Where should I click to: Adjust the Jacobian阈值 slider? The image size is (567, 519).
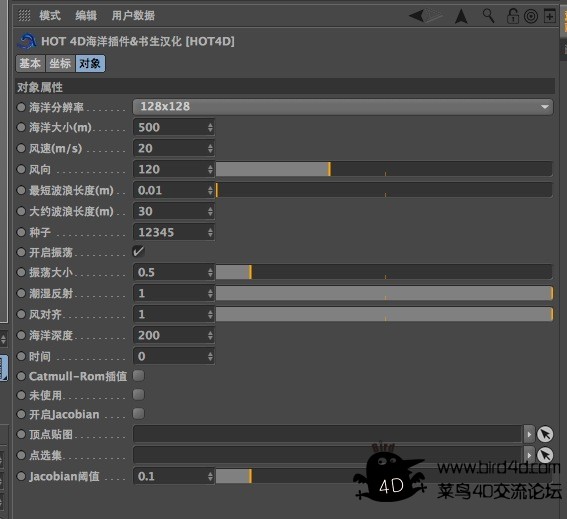[x=384, y=476]
